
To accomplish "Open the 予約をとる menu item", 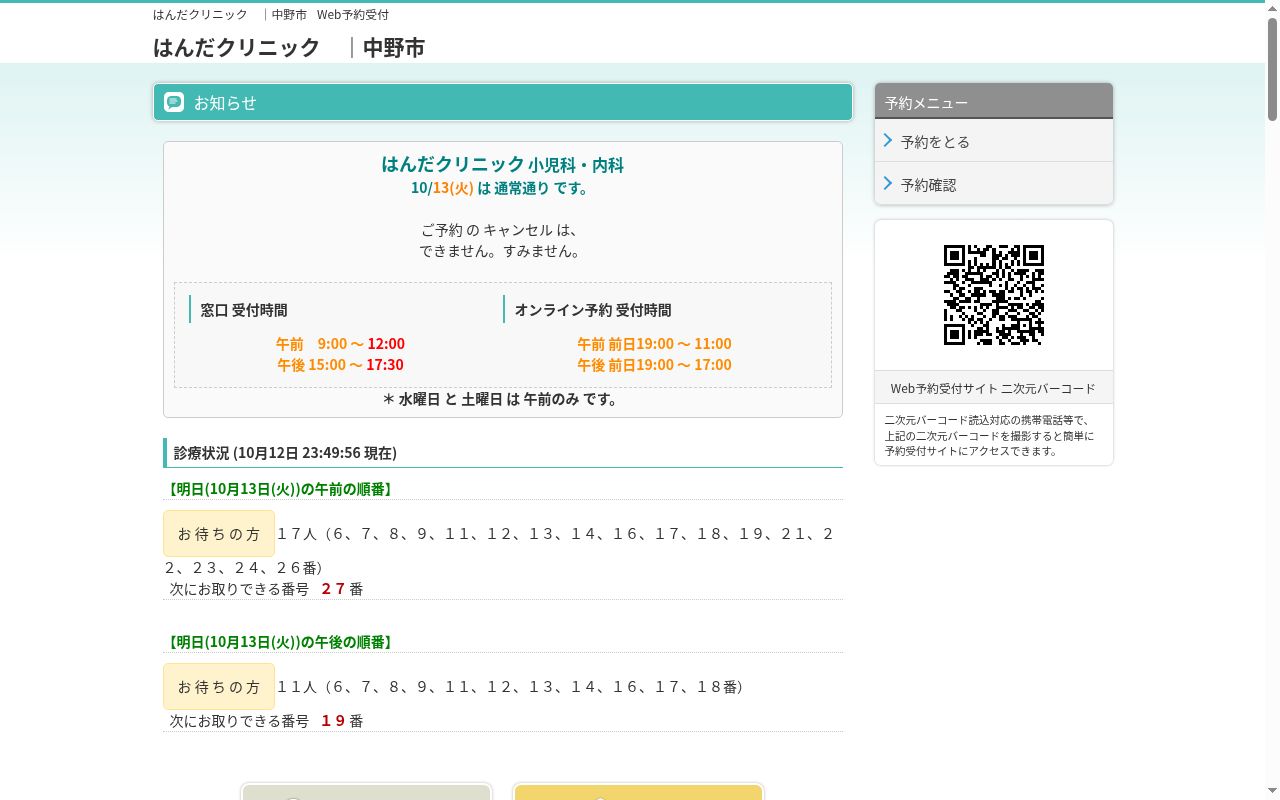I will [994, 141].
